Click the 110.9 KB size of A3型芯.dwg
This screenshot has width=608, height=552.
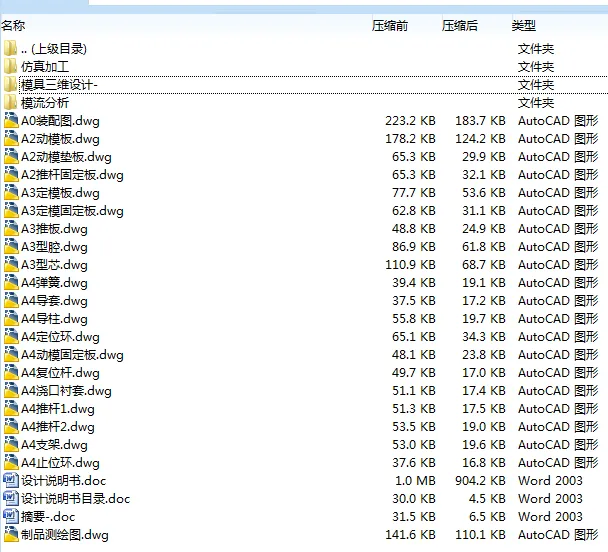pyautogui.click(x=410, y=265)
